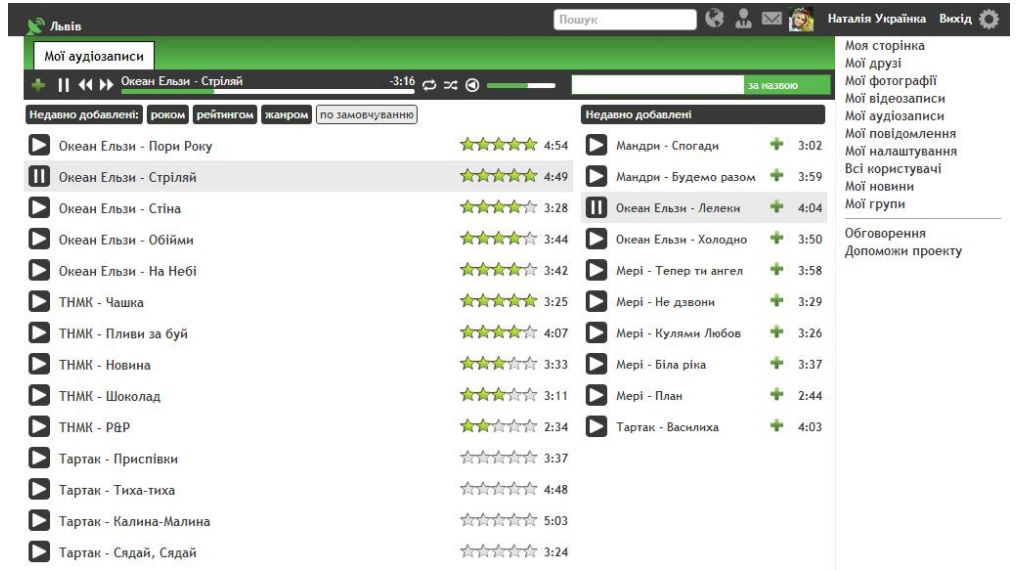Select 'Океан Ельзи - На Небі' track title
The height and width of the screenshot is (570, 1020).
click(x=128, y=271)
